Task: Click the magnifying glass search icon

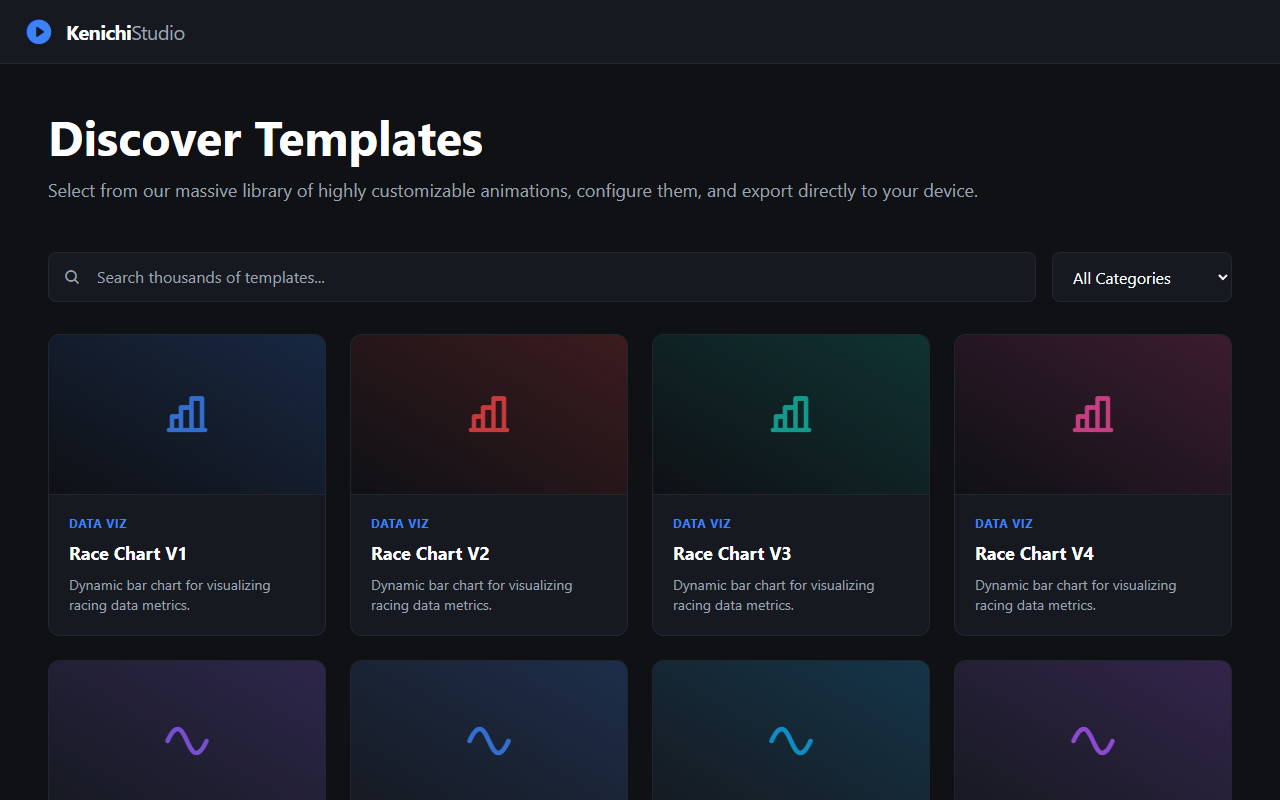Action: pyautogui.click(x=71, y=277)
